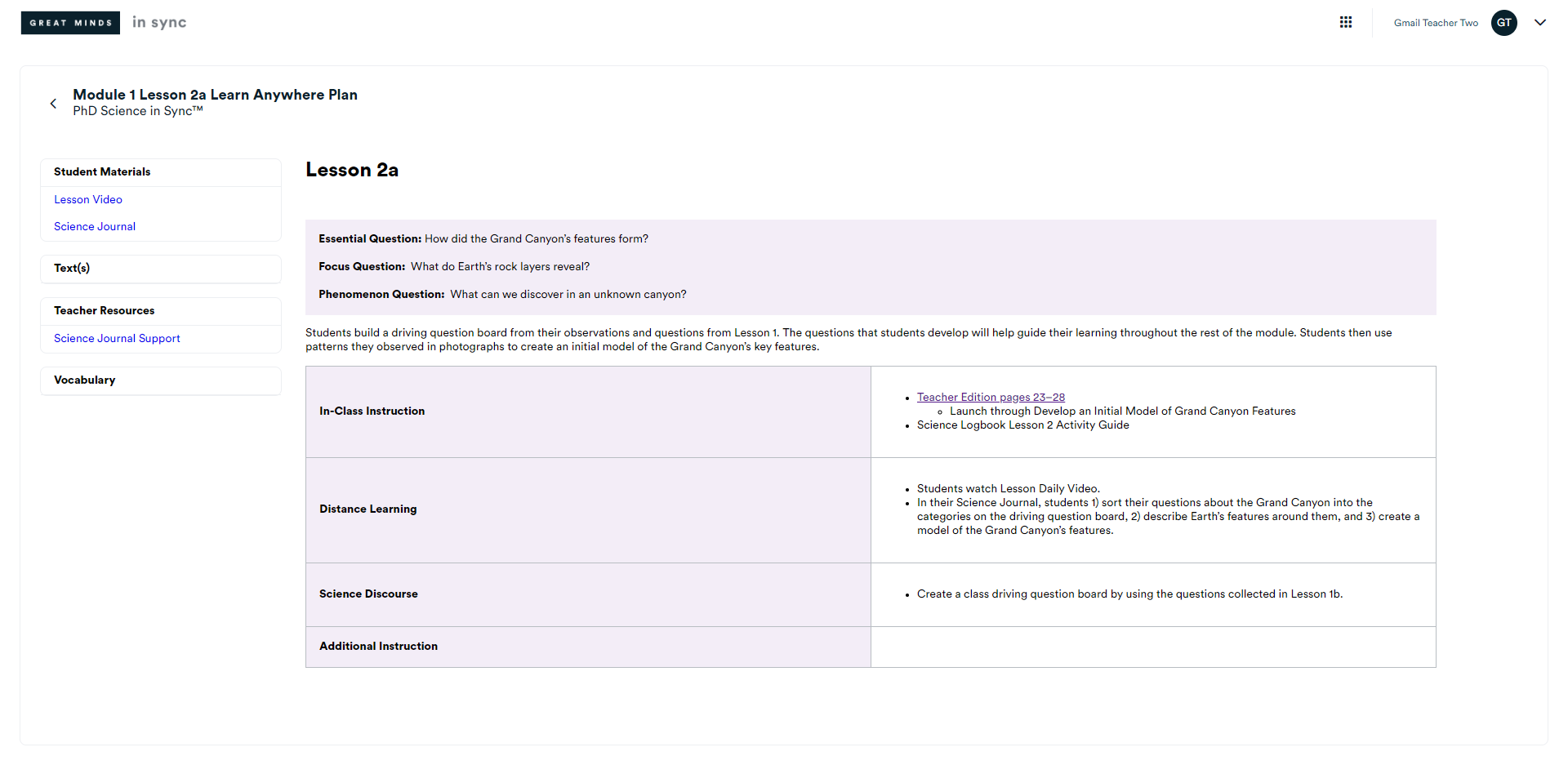Image resolution: width=1568 pixels, height=765 pixels.
Task: Open Teacher Edition pages 23–28 link
Action: click(991, 398)
